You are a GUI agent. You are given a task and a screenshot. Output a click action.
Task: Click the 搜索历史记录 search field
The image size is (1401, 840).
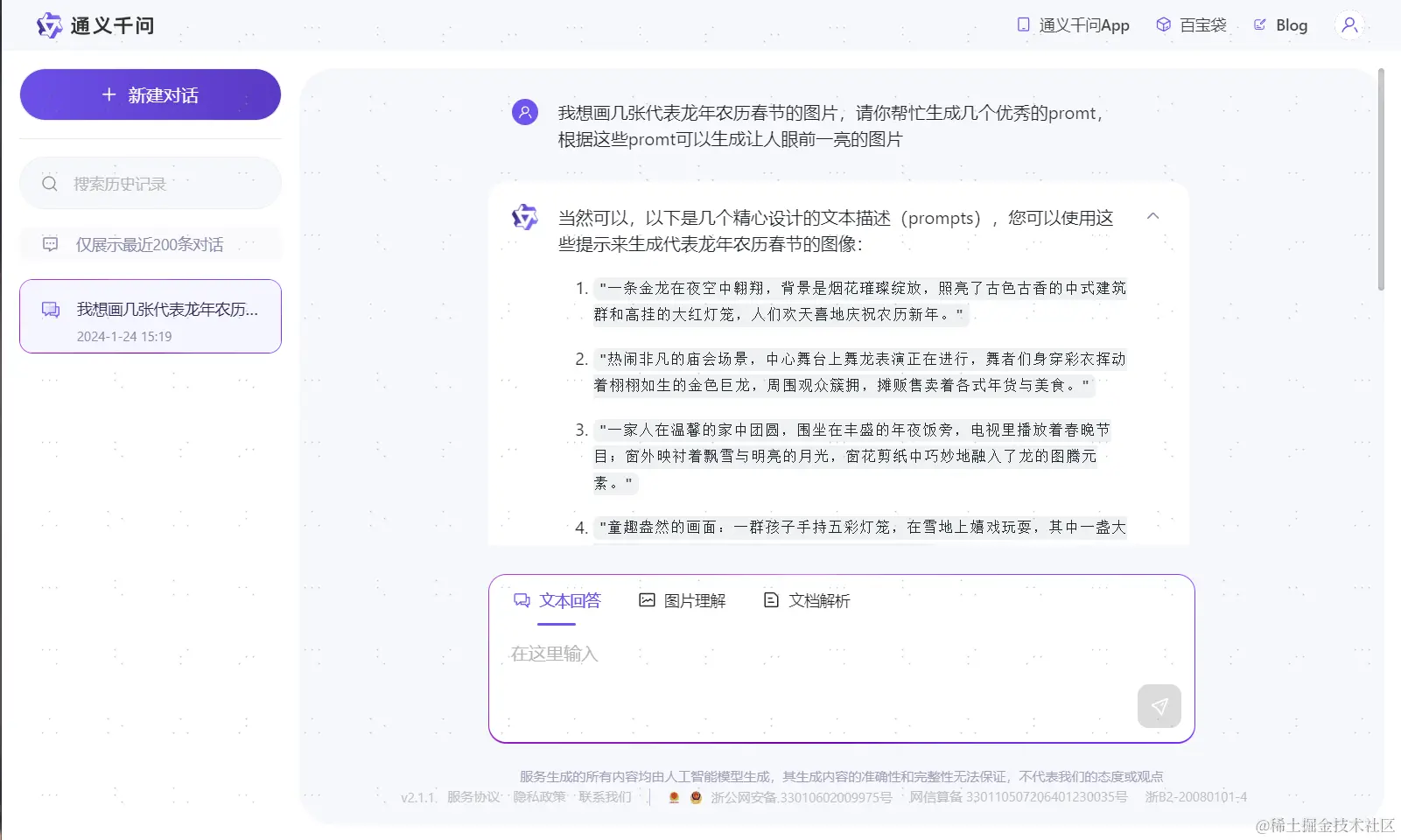click(151, 184)
